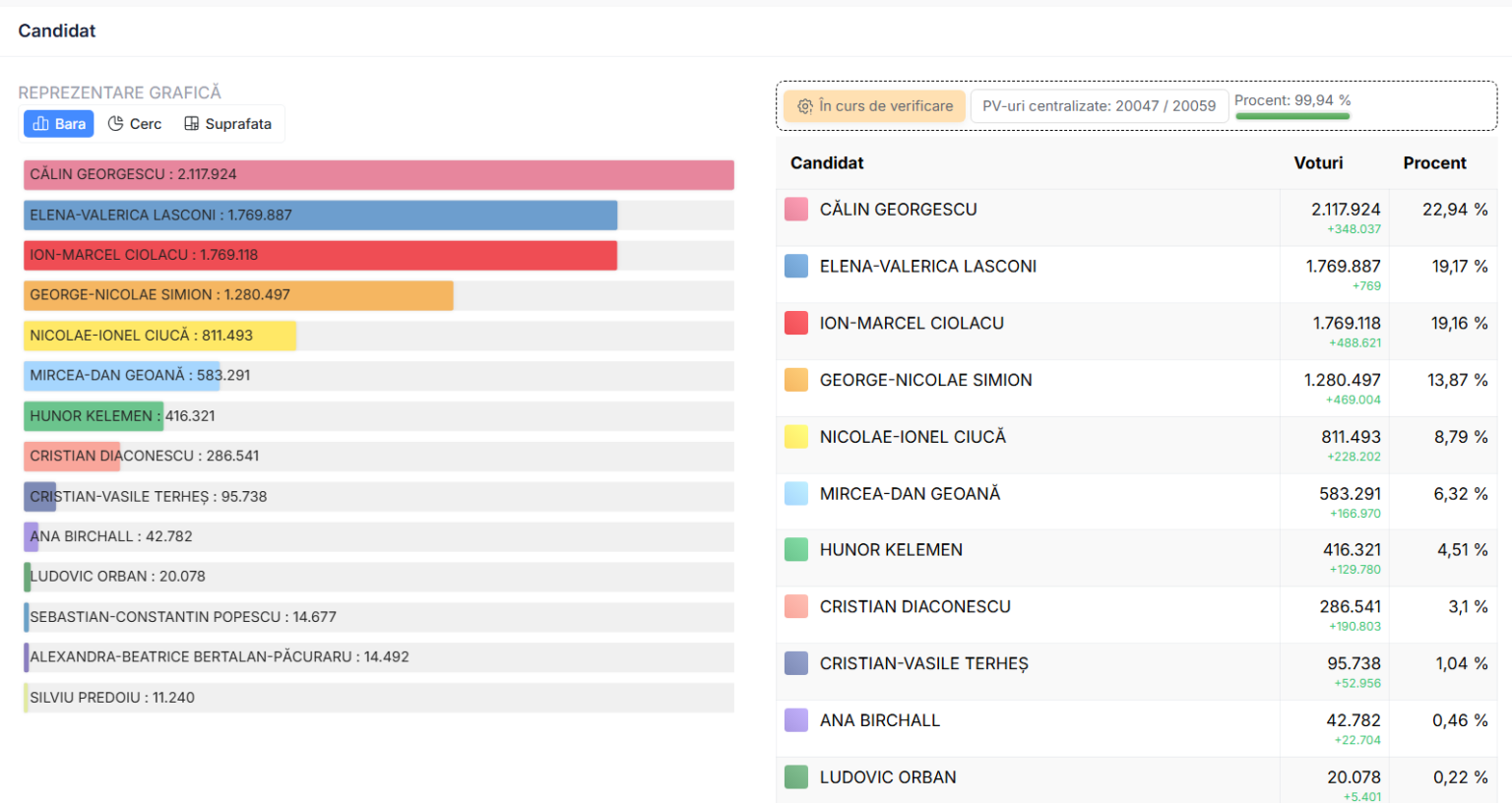Viewport: 1512px width, 803px height.
Task: Select the Bara chart view
Action: (59, 124)
